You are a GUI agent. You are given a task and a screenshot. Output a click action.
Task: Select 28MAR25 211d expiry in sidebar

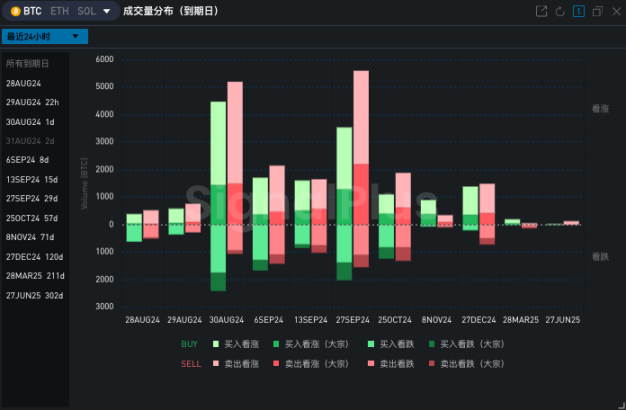point(35,276)
